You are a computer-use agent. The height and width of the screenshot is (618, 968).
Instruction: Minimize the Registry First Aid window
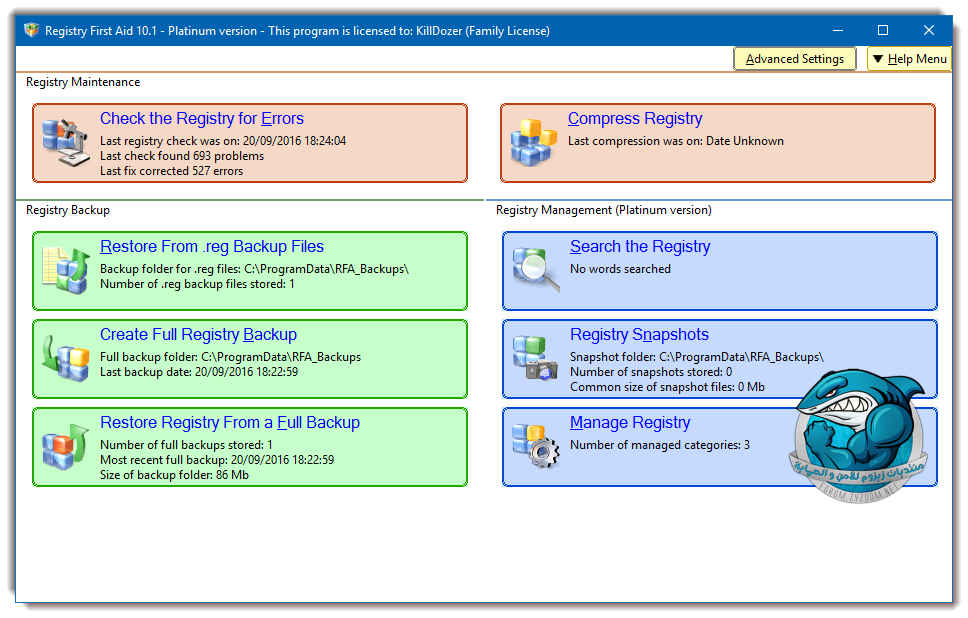click(838, 30)
